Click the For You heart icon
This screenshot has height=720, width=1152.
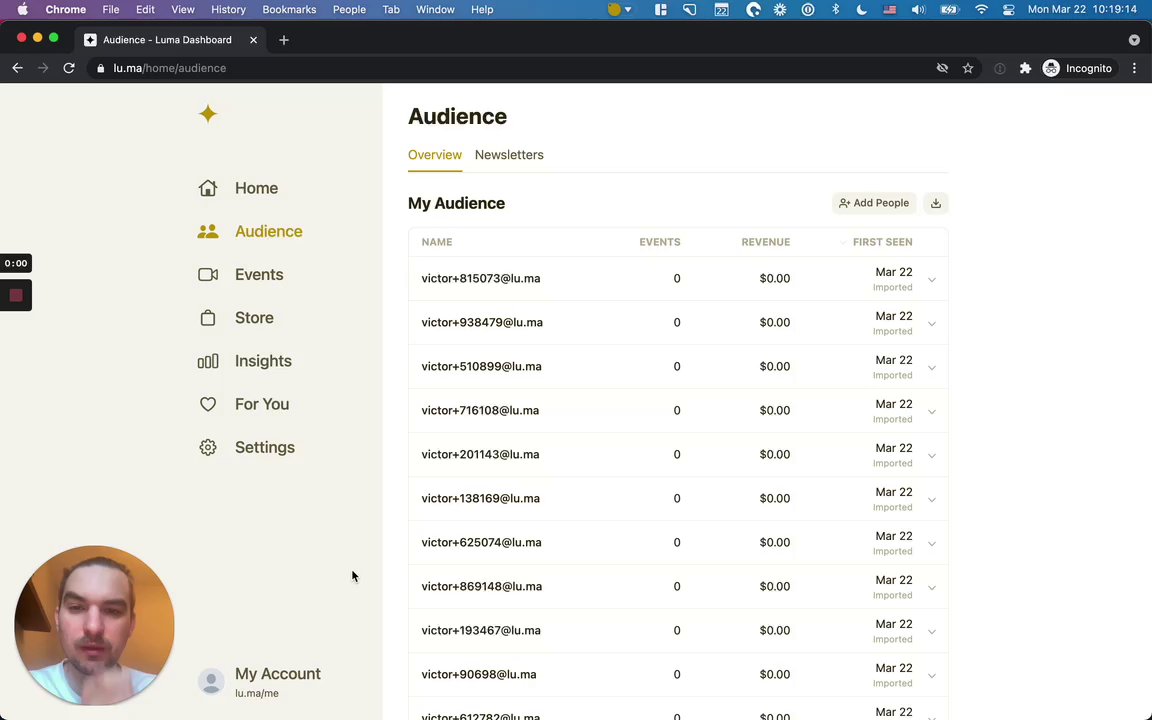coord(208,404)
